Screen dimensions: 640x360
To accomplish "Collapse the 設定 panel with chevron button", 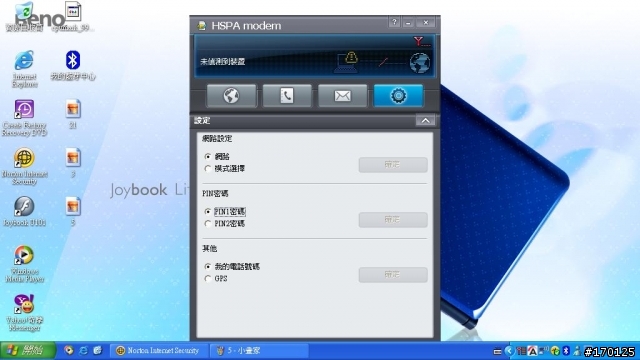I will [x=425, y=120].
